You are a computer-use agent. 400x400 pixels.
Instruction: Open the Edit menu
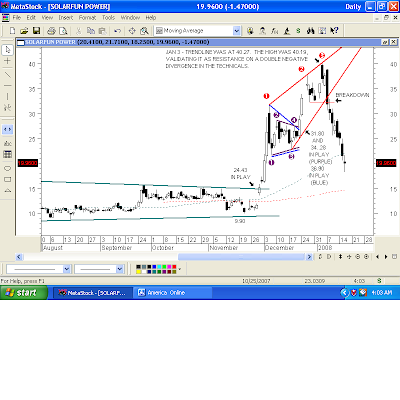[31, 18]
